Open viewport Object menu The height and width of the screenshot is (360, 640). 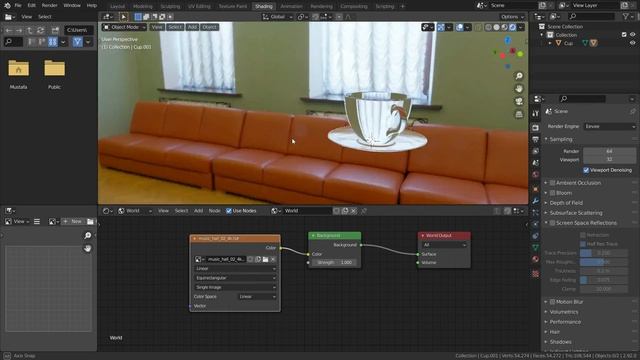click(x=209, y=27)
